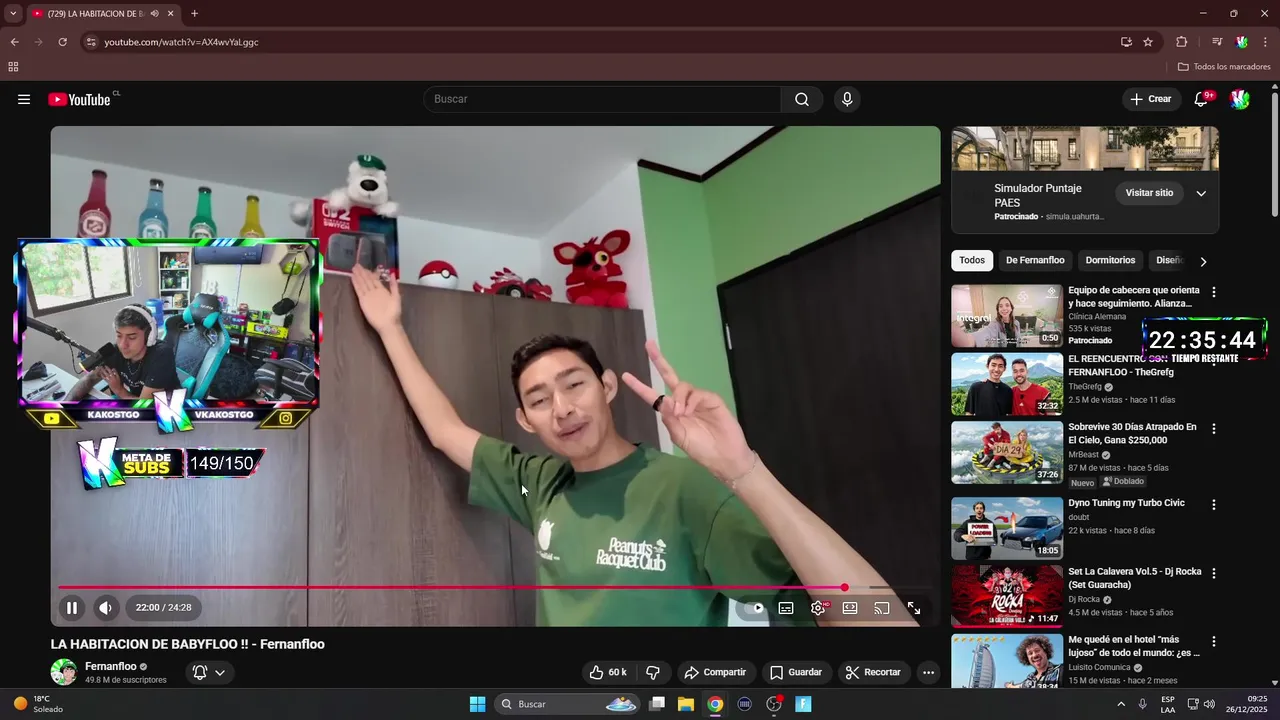
Task: View site information icon in address bar
Action: tap(91, 42)
